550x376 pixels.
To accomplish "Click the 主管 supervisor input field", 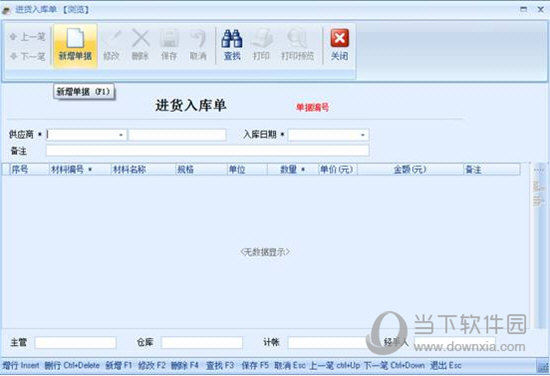I will 75,342.
